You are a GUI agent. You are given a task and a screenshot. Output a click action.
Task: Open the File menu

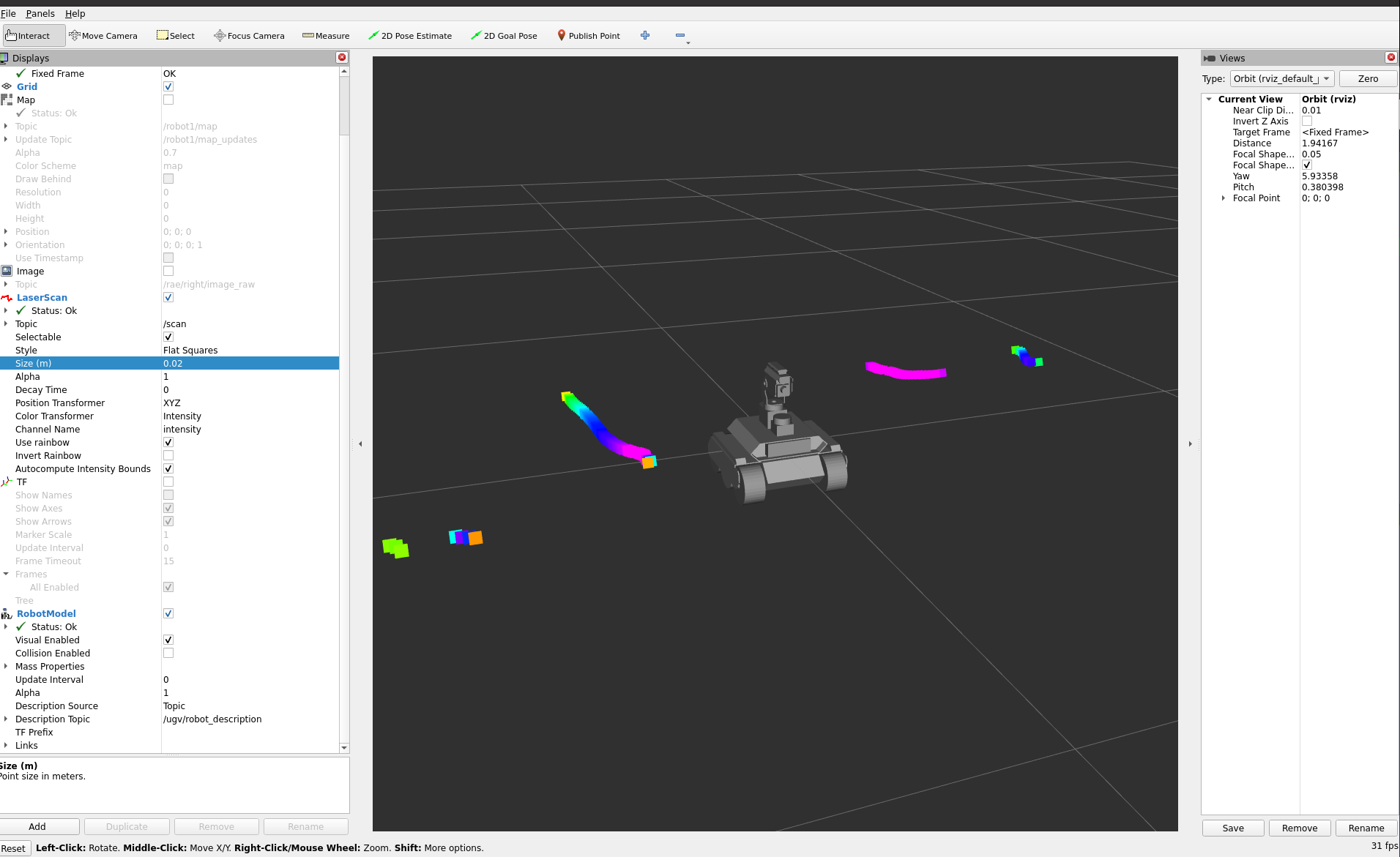[8, 13]
